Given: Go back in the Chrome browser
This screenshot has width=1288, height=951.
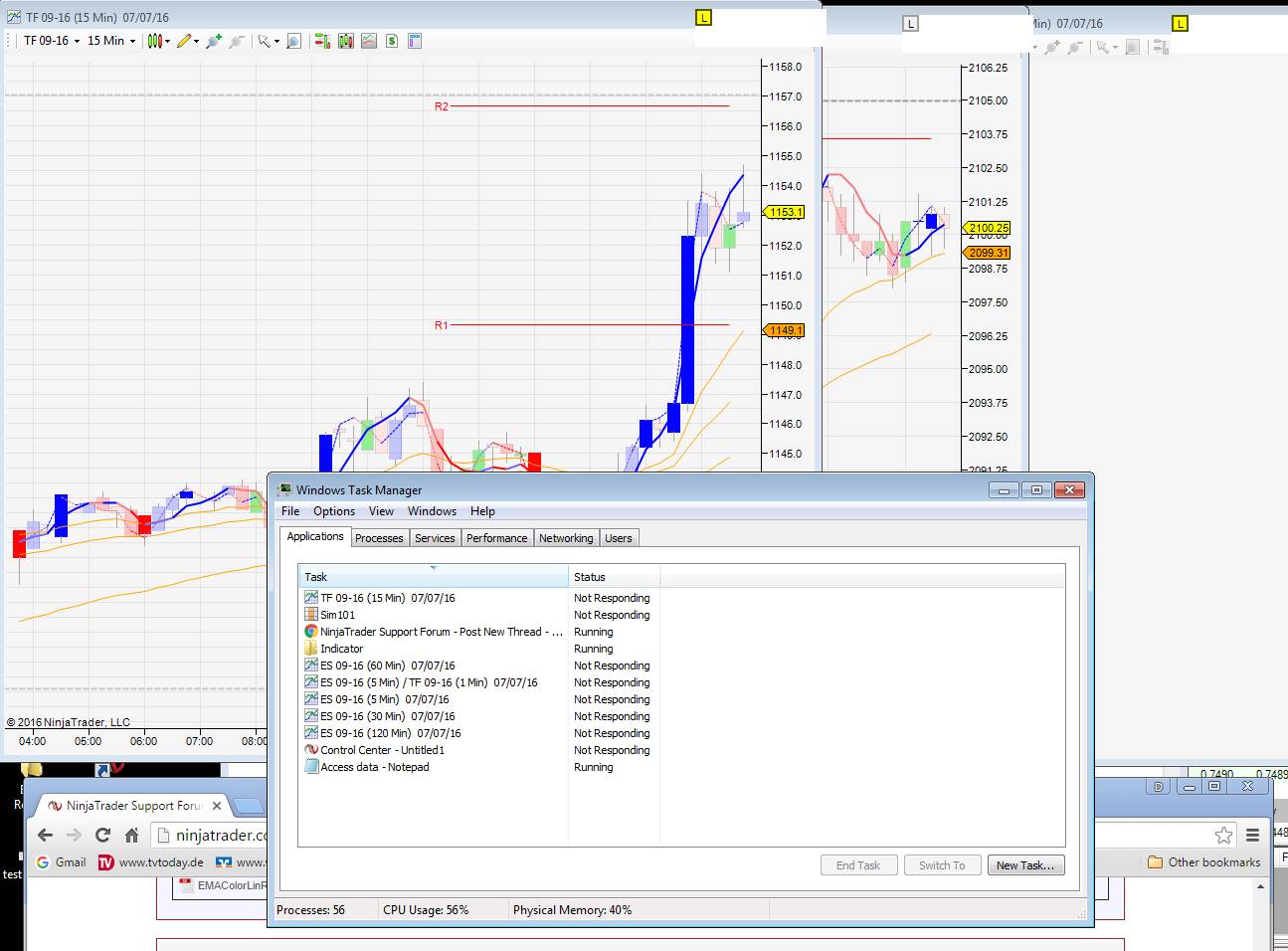Looking at the screenshot, I should [x=45, y=835].
